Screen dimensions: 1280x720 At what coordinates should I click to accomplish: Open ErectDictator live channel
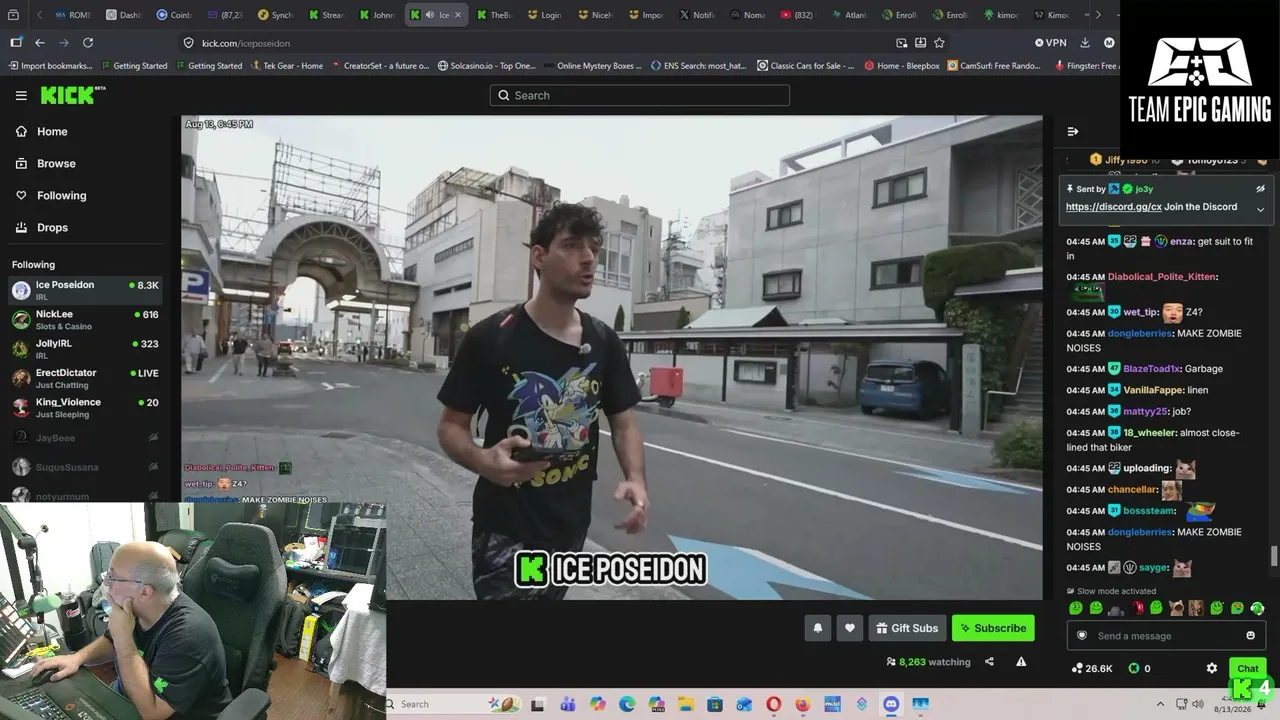(x=85, y=378)
